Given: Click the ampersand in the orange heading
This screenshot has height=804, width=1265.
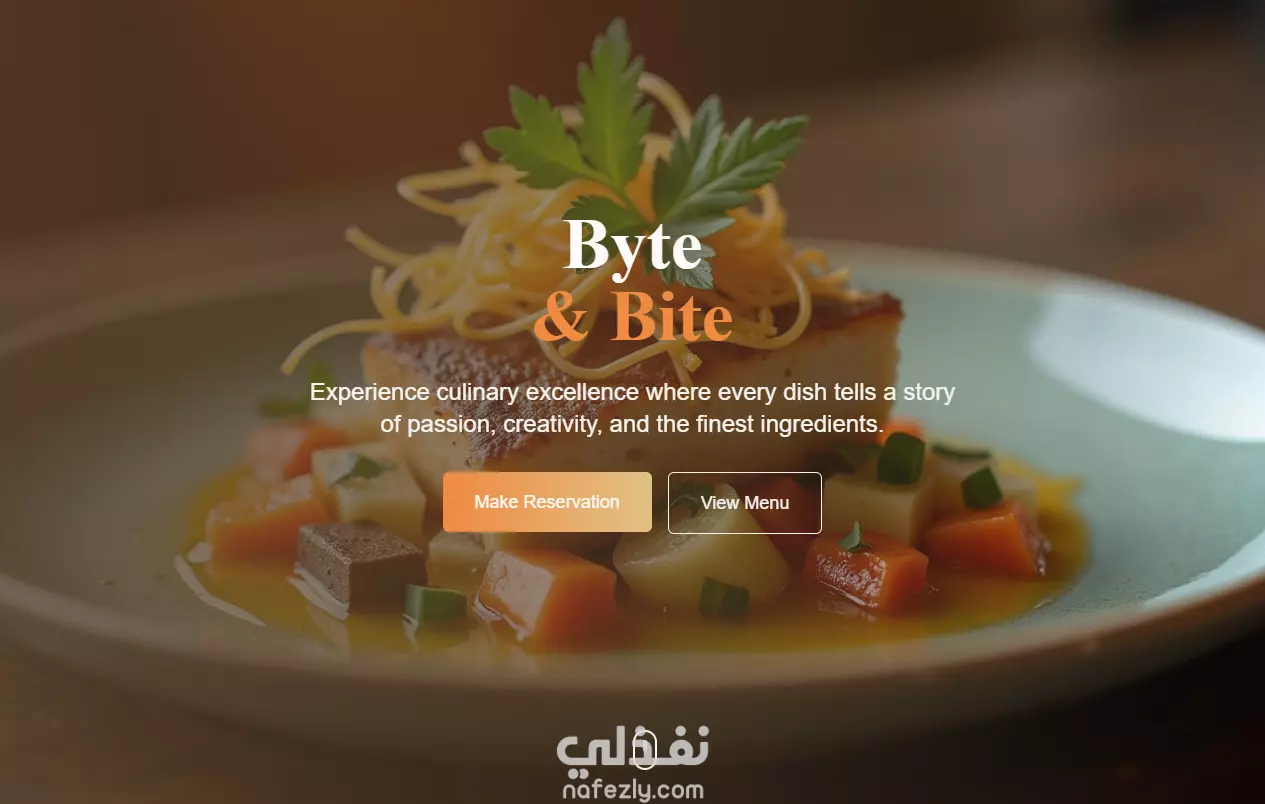Looking at the screenshot, I should tap(561, 318).
